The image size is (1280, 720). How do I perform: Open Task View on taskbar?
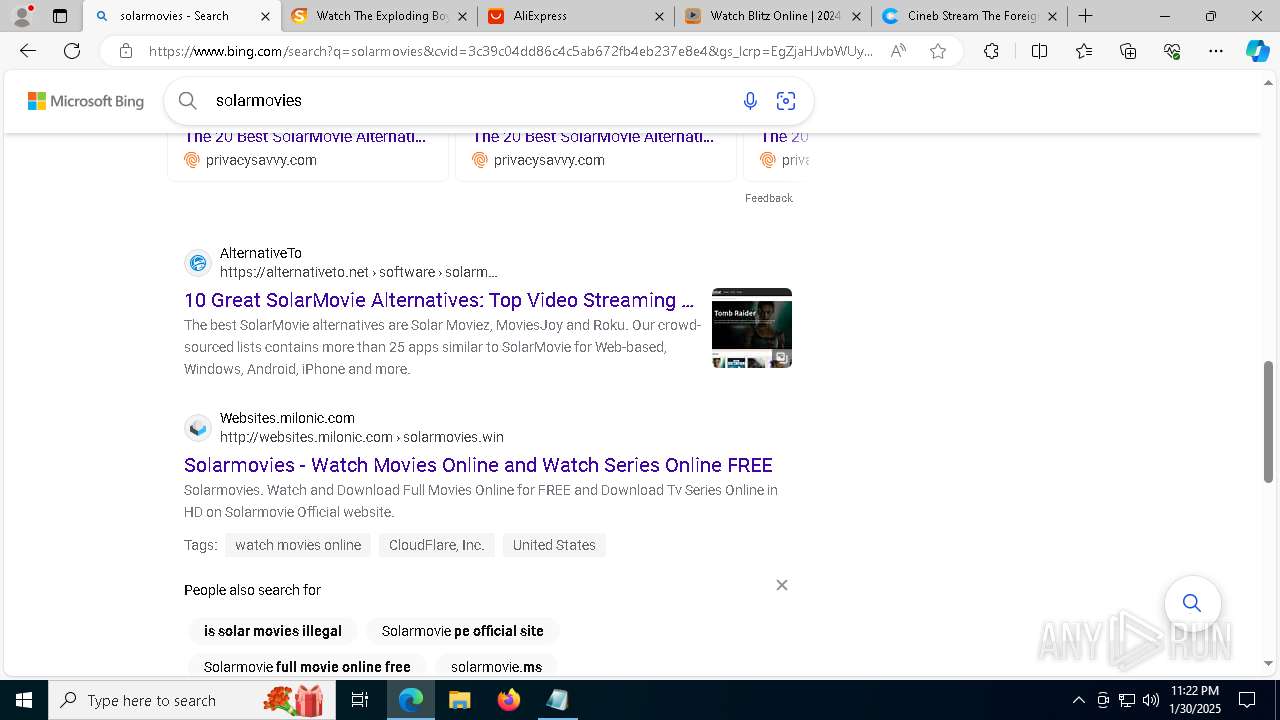coord(361,700)
